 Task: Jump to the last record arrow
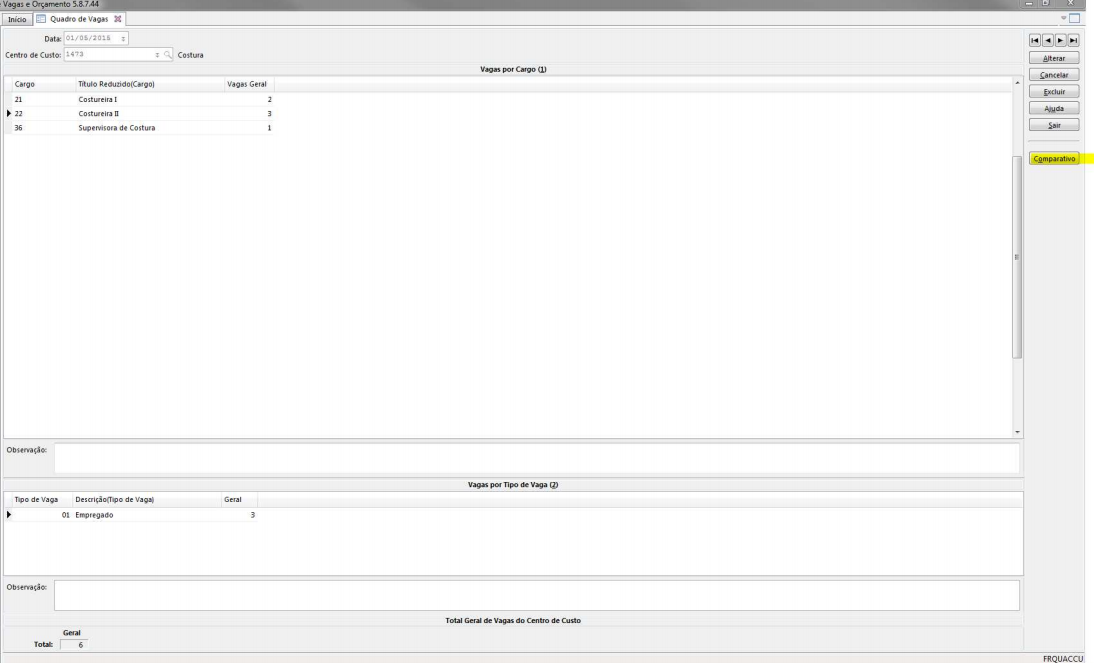click(1074, 40)
